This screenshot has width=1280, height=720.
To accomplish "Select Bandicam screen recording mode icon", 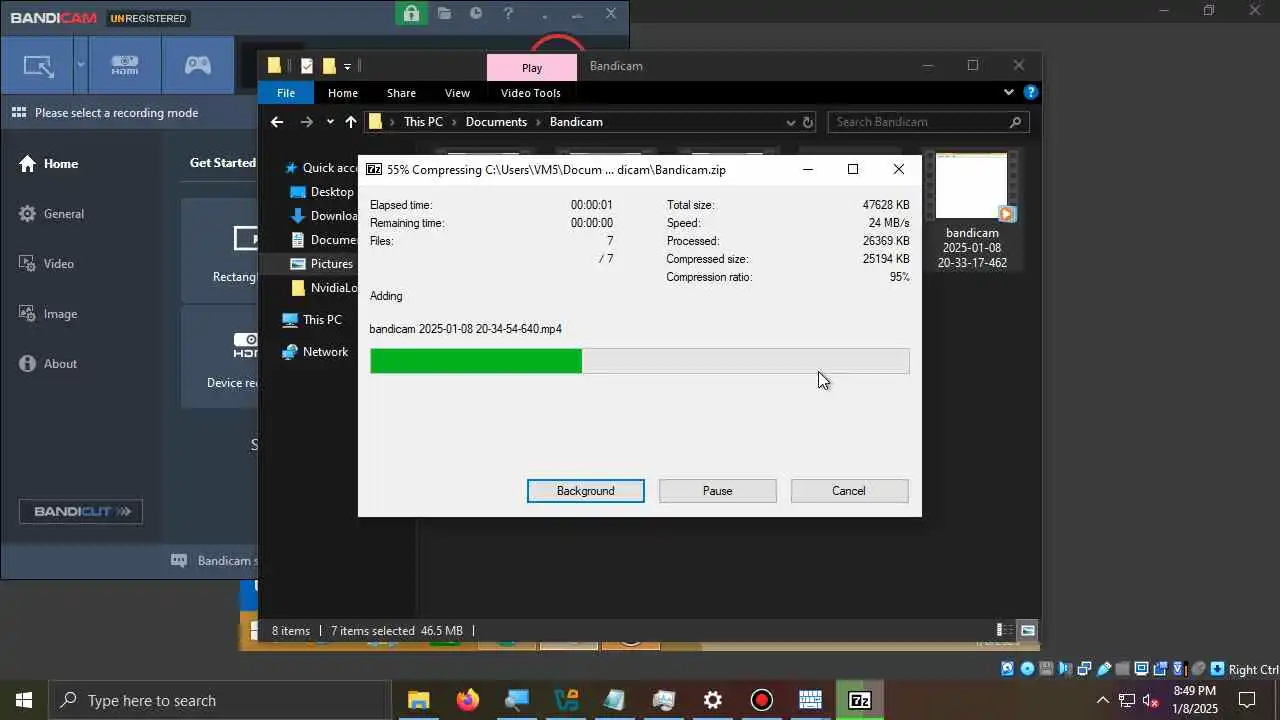I will pos(39,67).
